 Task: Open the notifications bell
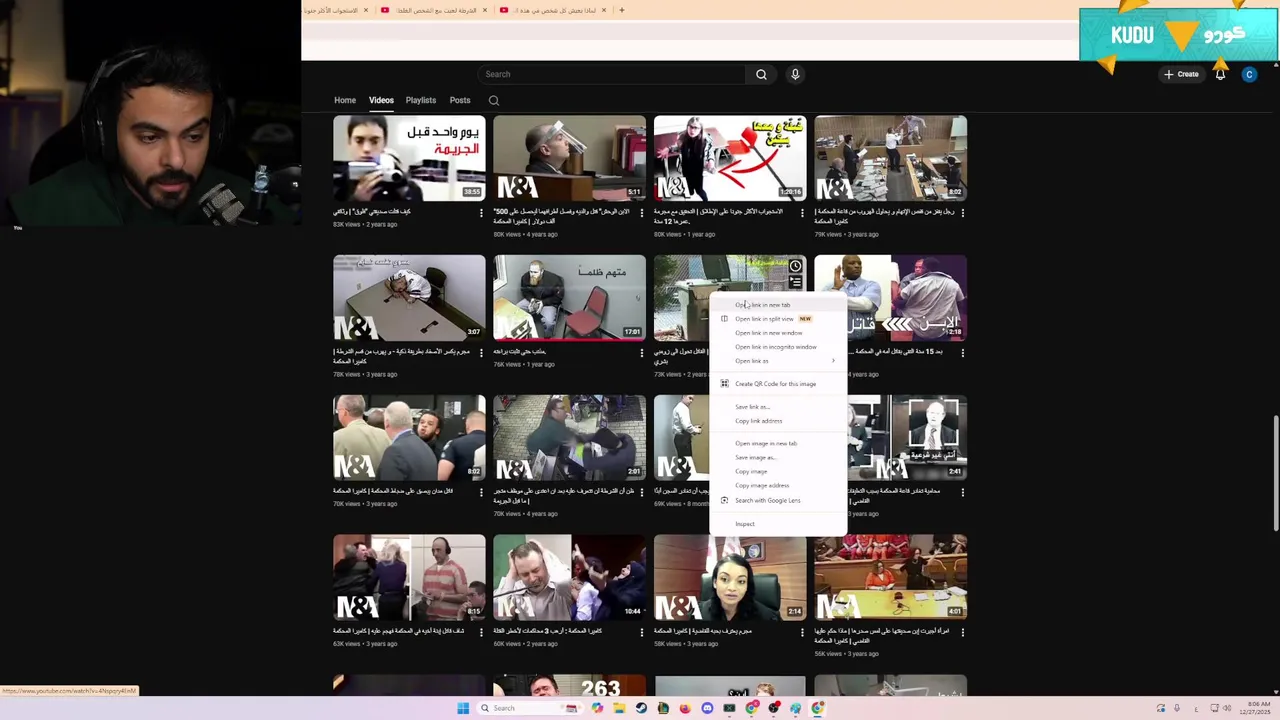point(1220,74)
